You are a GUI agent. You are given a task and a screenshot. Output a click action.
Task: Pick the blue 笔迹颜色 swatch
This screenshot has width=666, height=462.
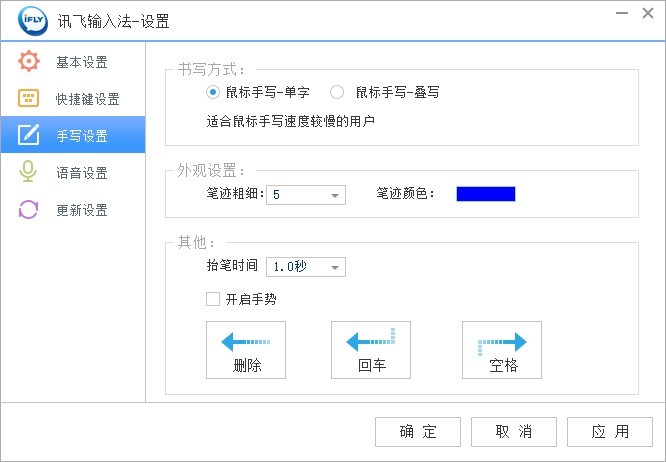pos(486,194)
